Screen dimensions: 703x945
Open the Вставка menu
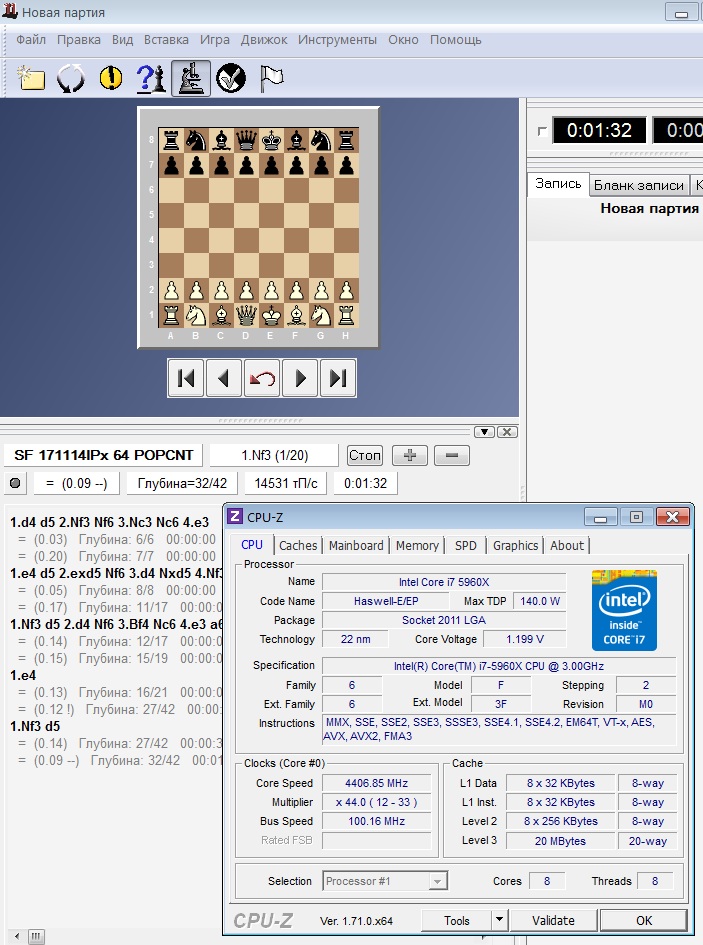(166, 40)
